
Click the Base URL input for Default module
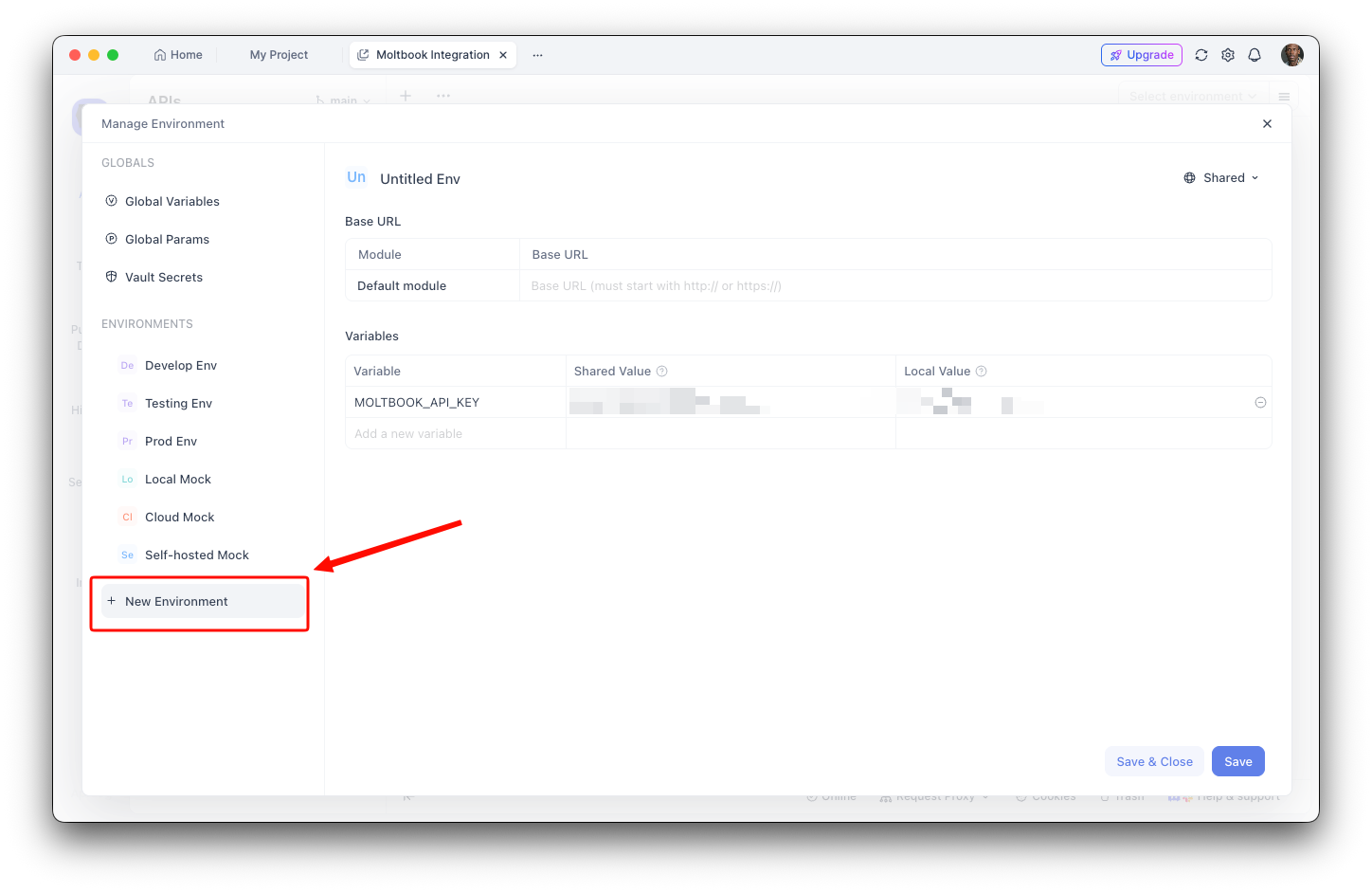coord(894,285)
